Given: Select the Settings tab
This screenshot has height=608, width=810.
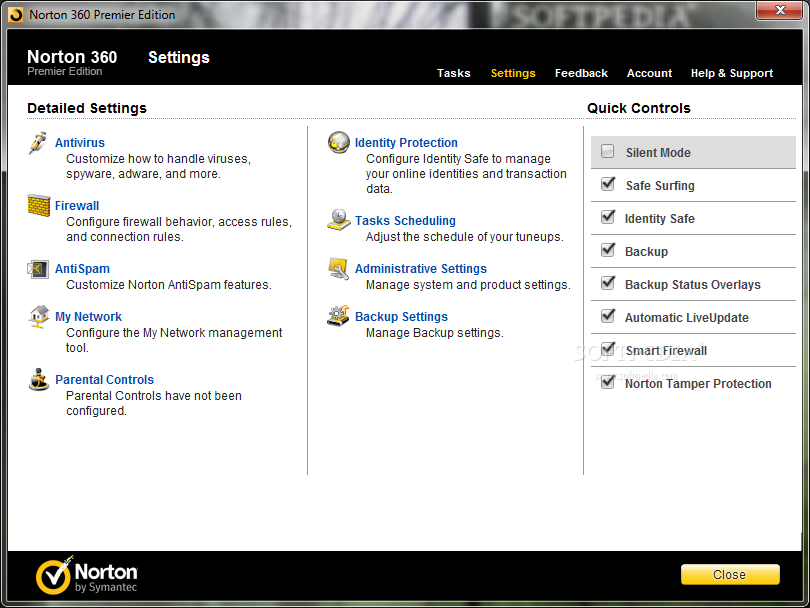Looking at the screenshot, I should tap(513, 73).
